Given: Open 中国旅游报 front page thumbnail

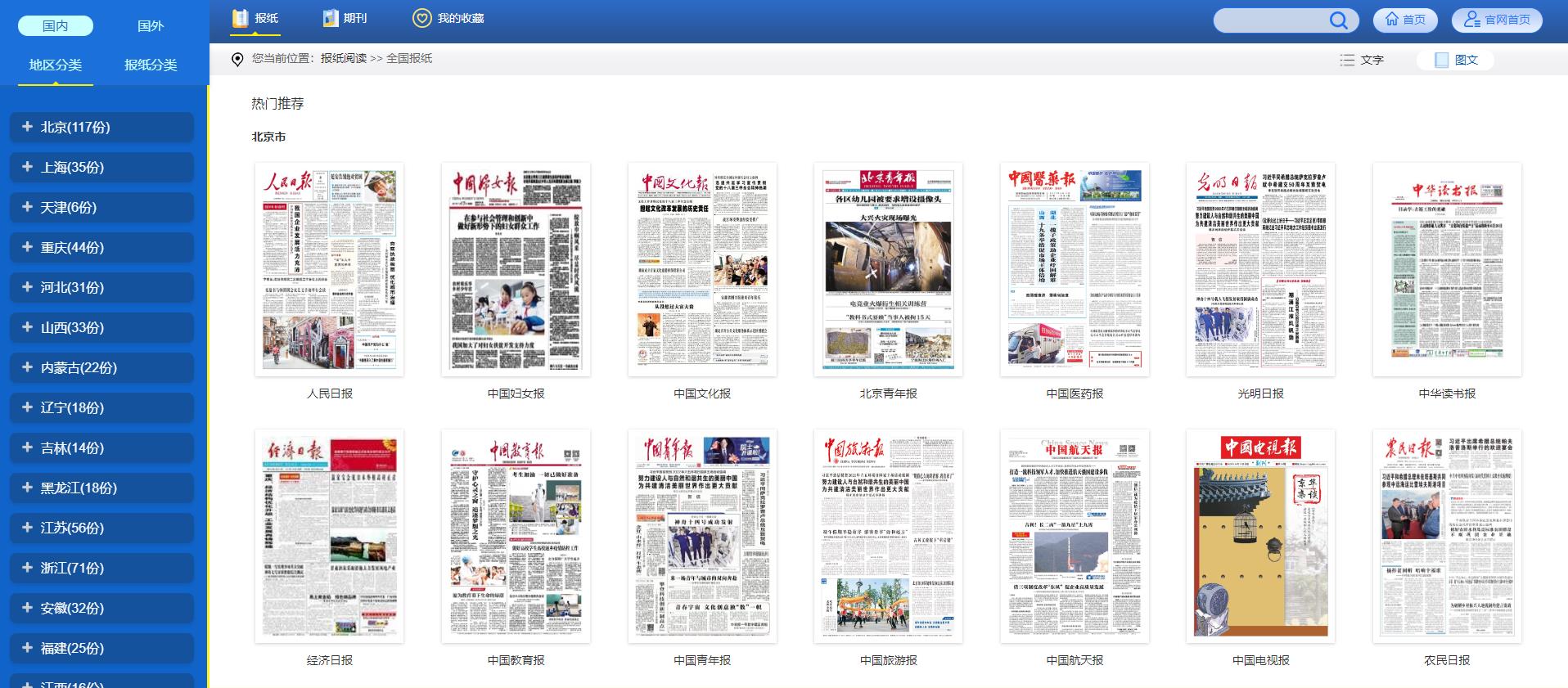Looking at the screenshot, I should coord(888,536).
